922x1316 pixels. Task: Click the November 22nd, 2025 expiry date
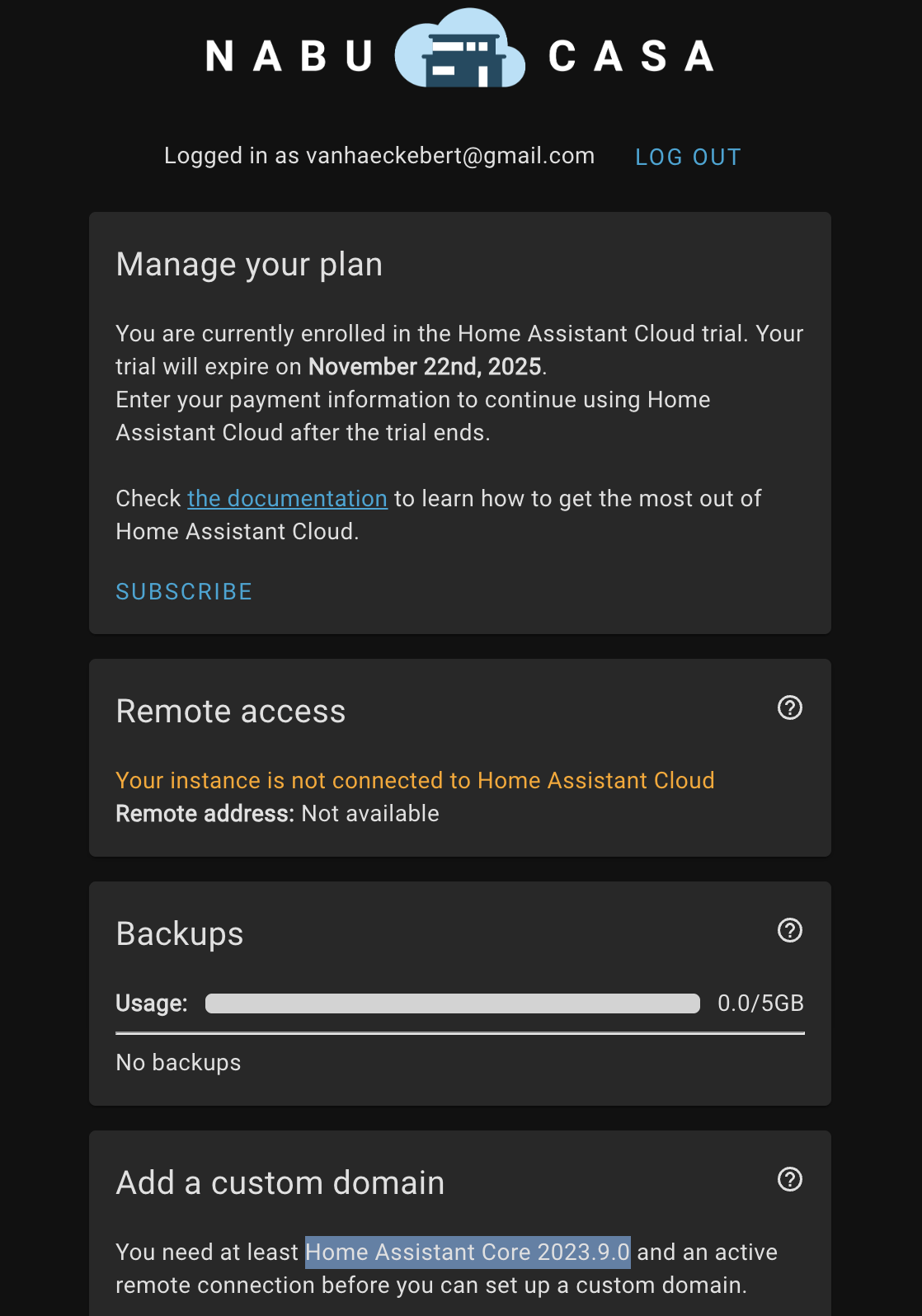click(x=425, y=367)
